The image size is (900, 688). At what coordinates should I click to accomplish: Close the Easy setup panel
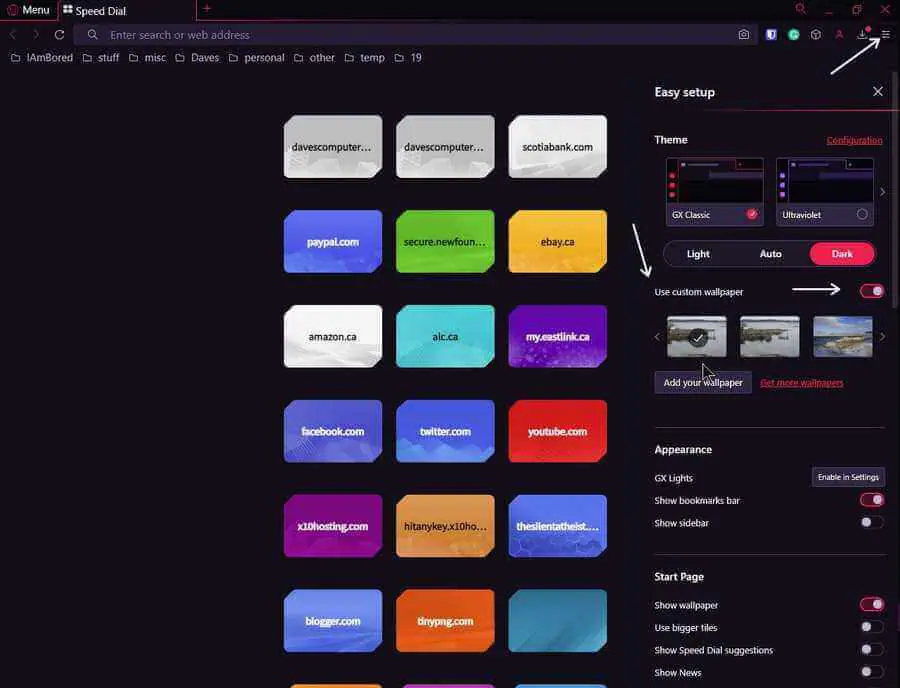click(x=878, y=92)
